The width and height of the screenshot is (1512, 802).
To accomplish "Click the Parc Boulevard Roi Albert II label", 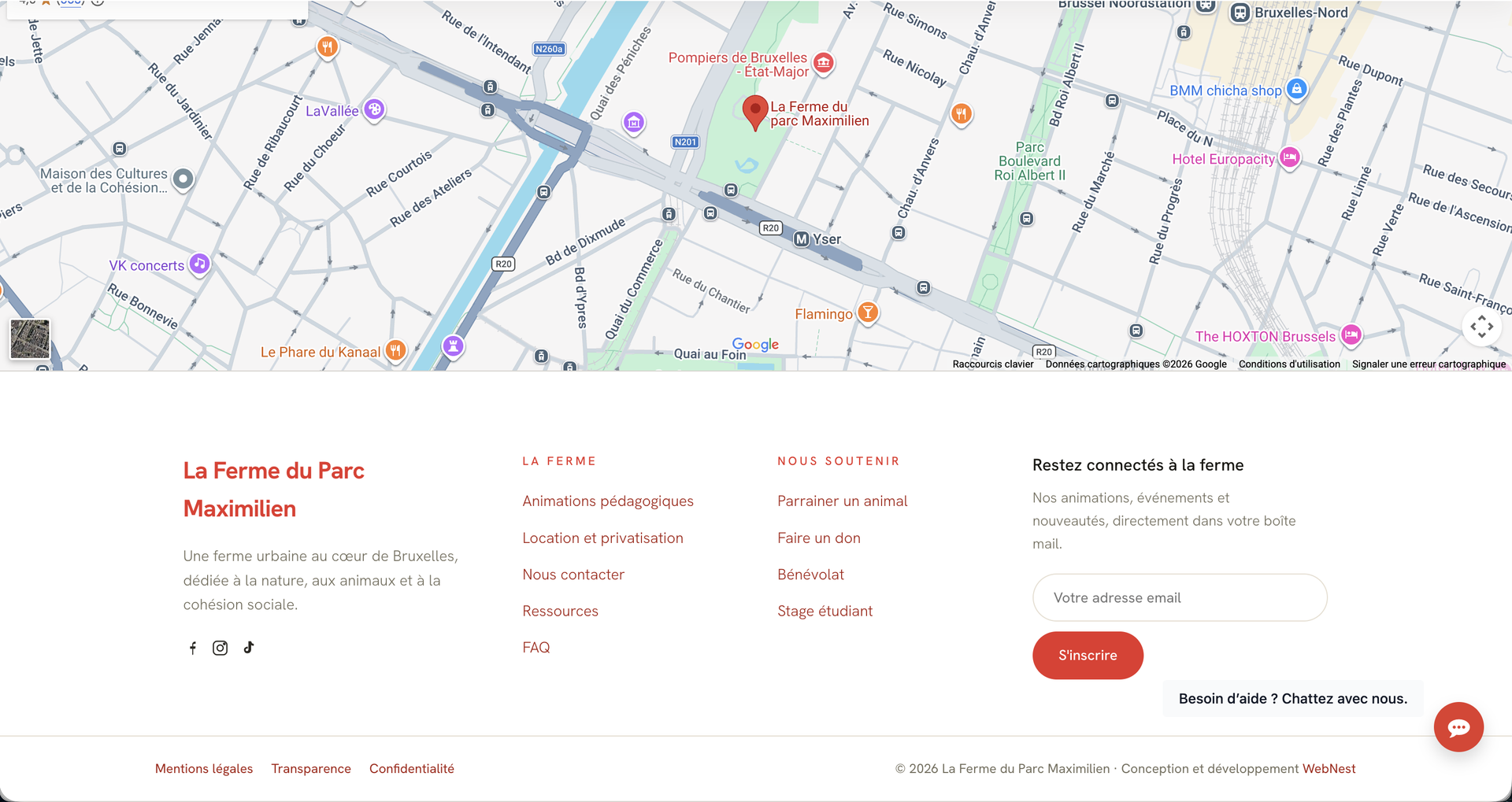I will point(1029,161).
